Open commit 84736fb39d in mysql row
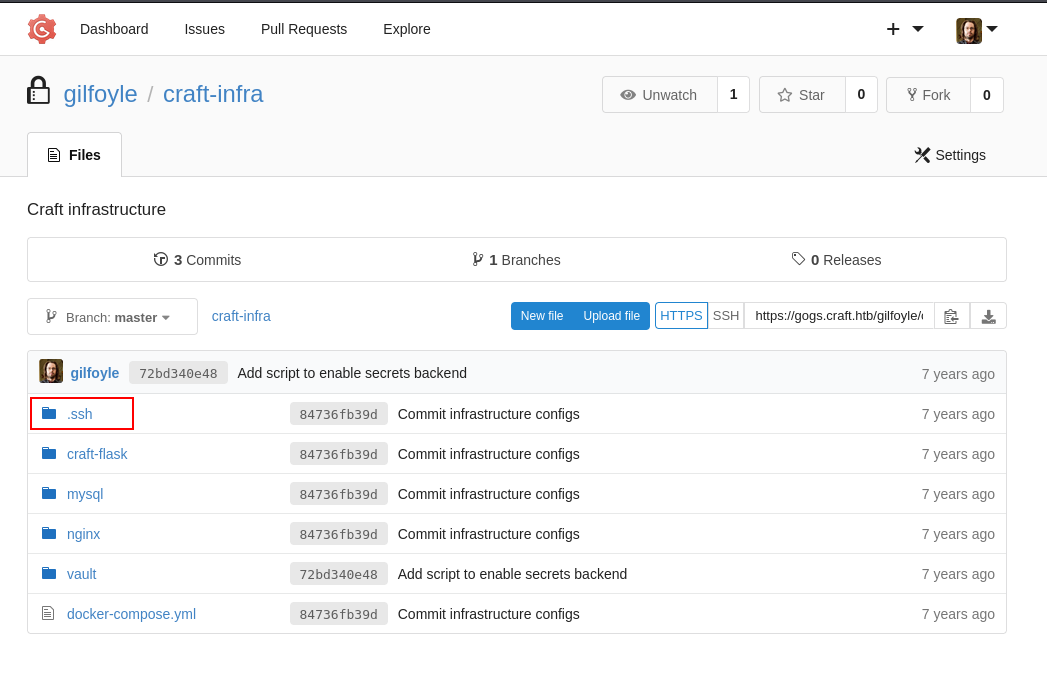This screenshot has width=1047, height=688. [339, 494]
